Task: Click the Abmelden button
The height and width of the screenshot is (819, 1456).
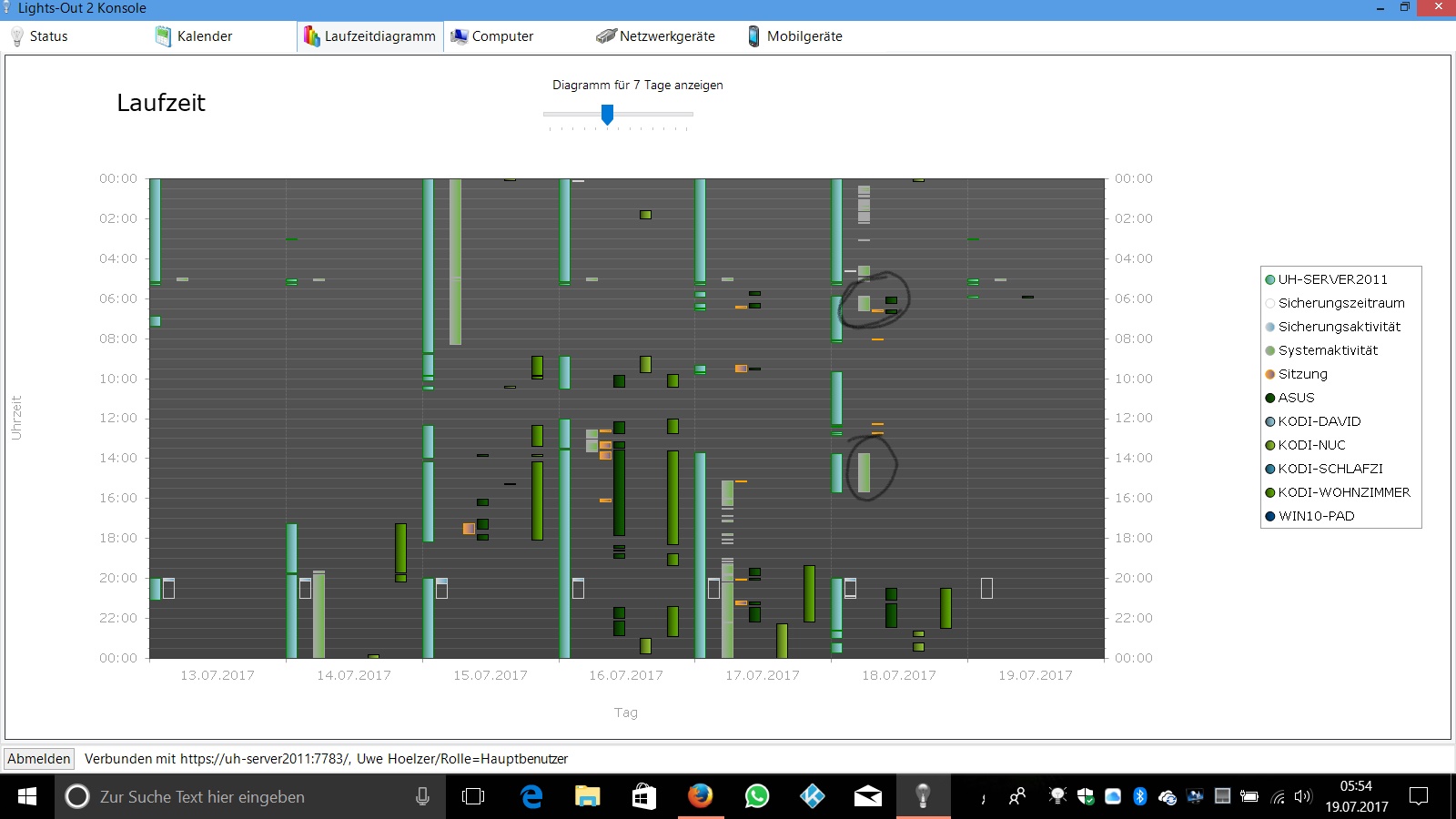Action: (x=39, y=759)
